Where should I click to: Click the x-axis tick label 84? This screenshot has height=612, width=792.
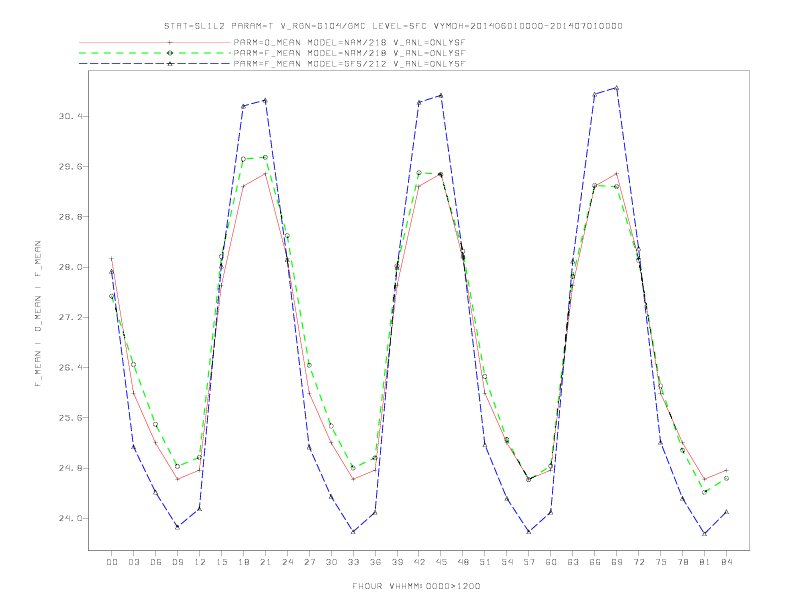point(726,562)
